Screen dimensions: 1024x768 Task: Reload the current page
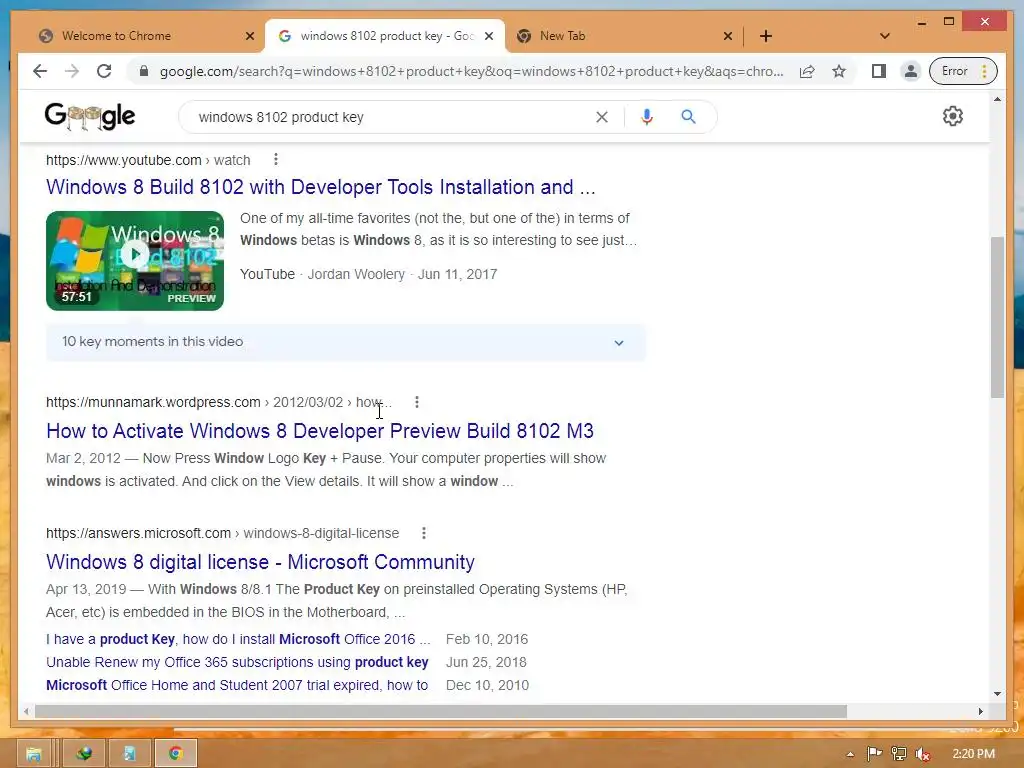[104, 71]
